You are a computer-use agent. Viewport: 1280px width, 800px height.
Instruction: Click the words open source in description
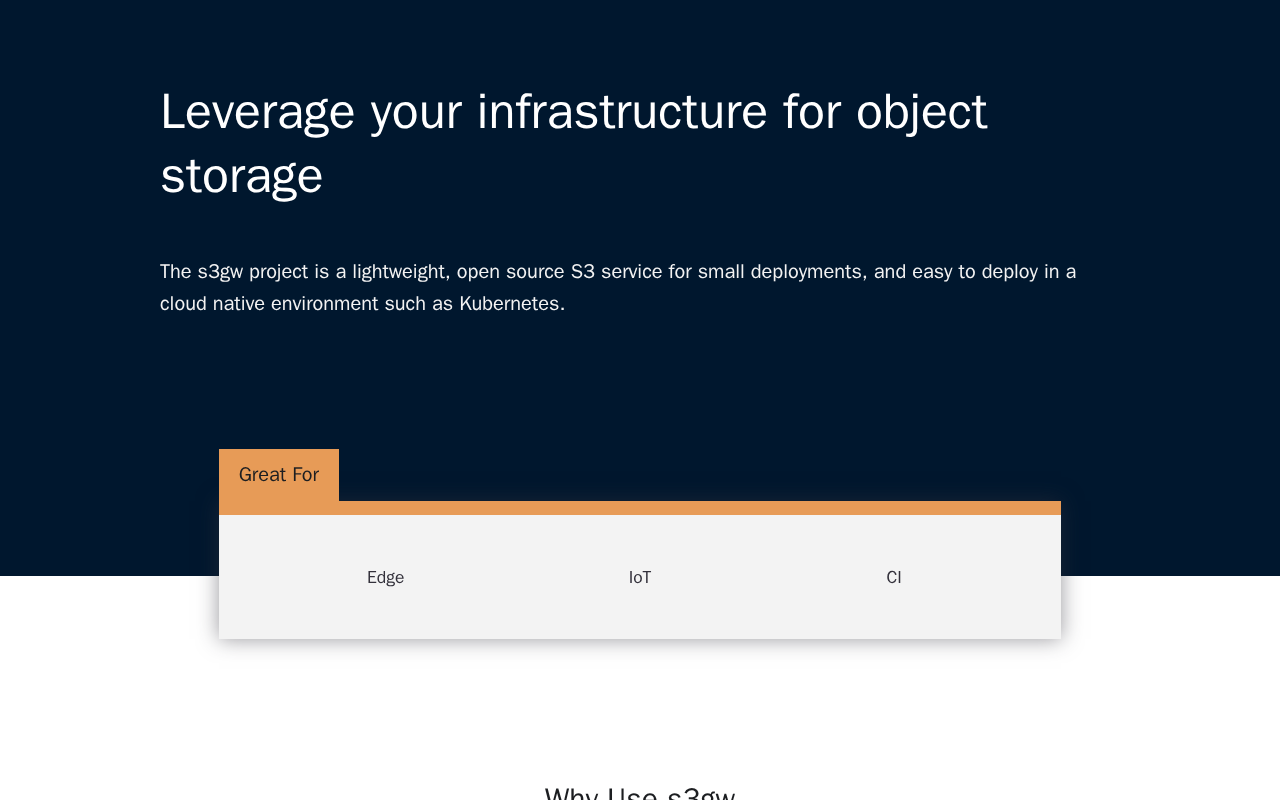coord(510,272)
